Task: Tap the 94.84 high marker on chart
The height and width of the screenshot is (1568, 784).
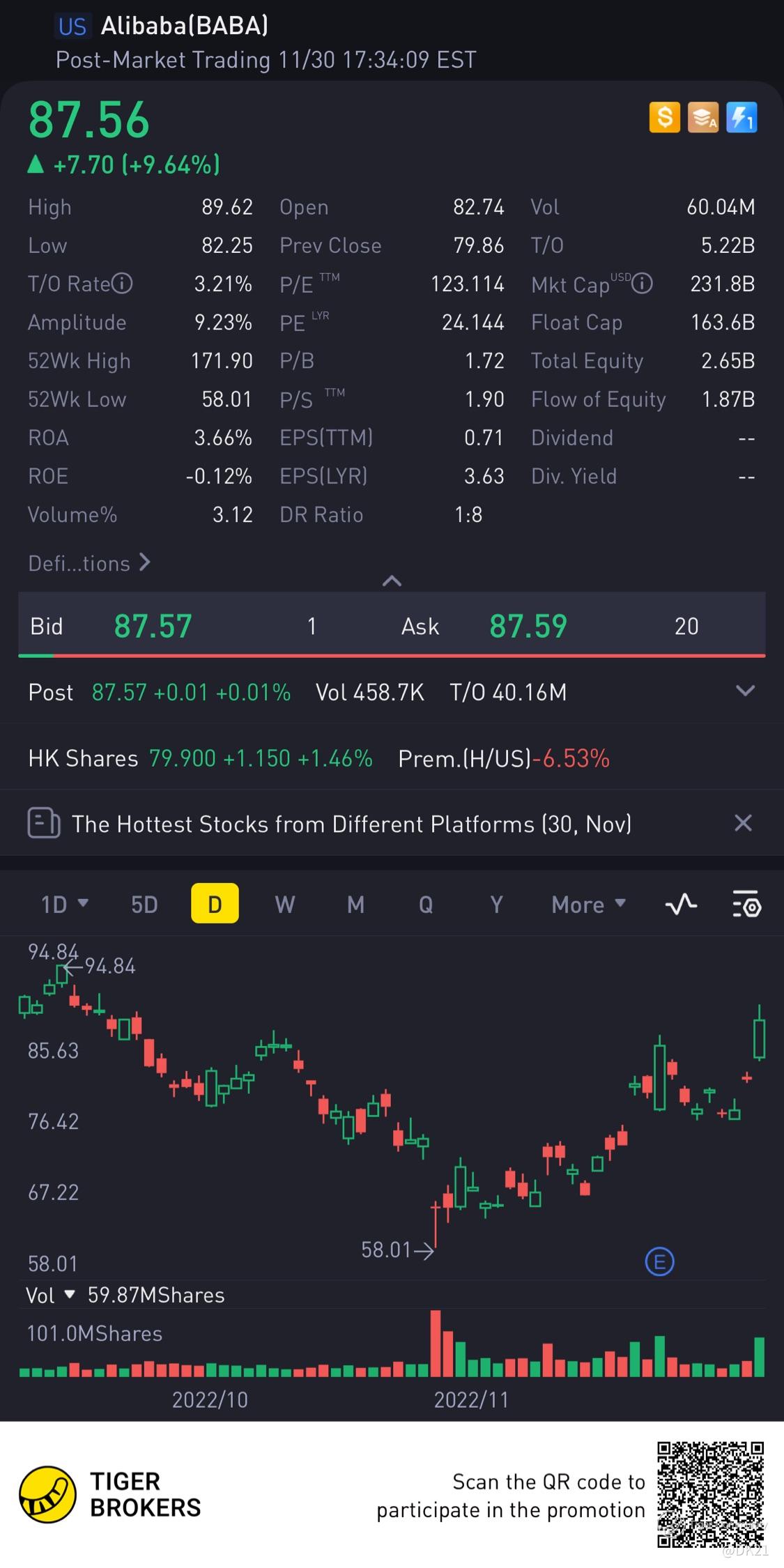Action: 99,966
